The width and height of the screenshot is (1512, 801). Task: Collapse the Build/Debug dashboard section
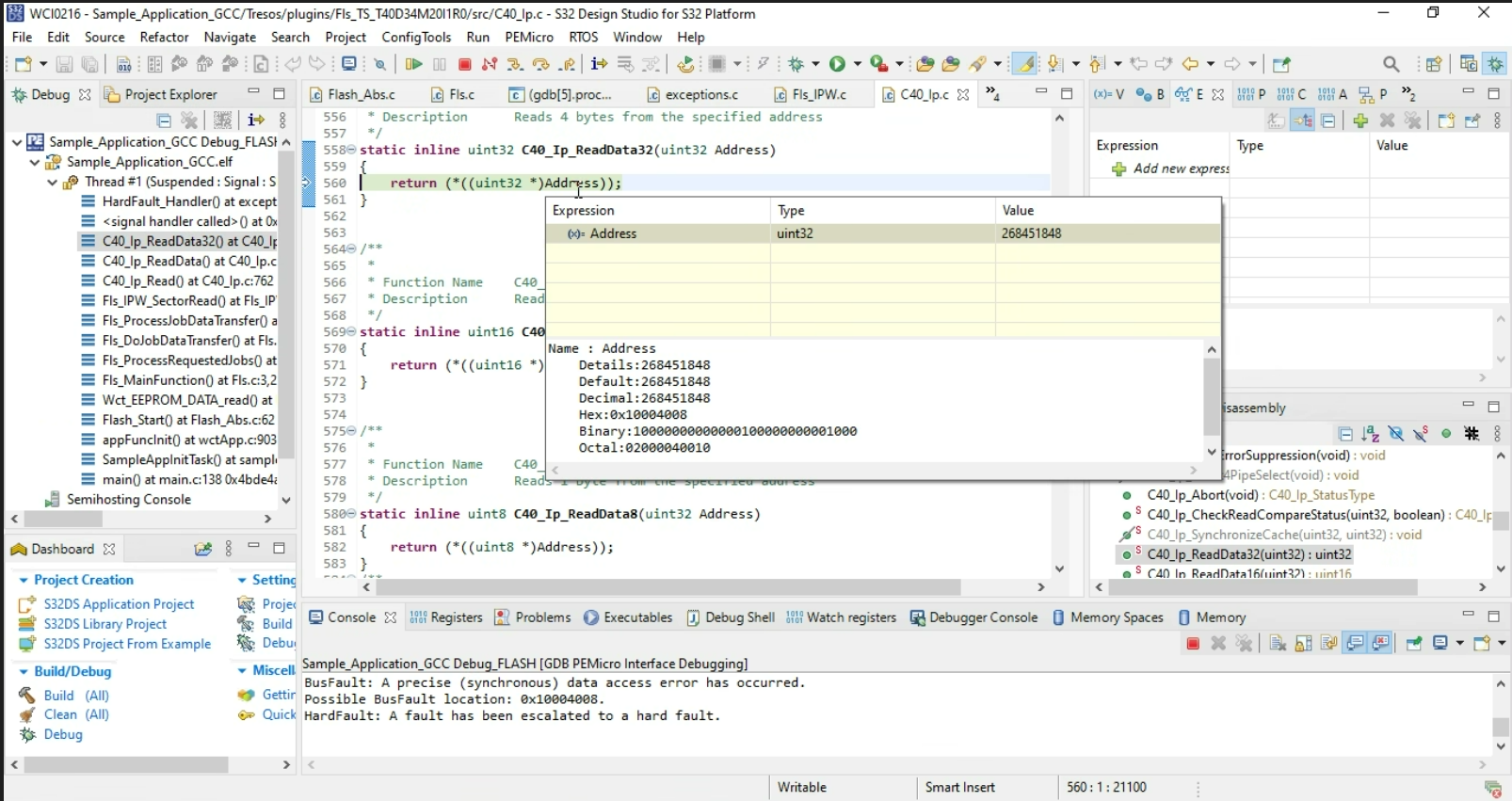click(x=24, y=672)
